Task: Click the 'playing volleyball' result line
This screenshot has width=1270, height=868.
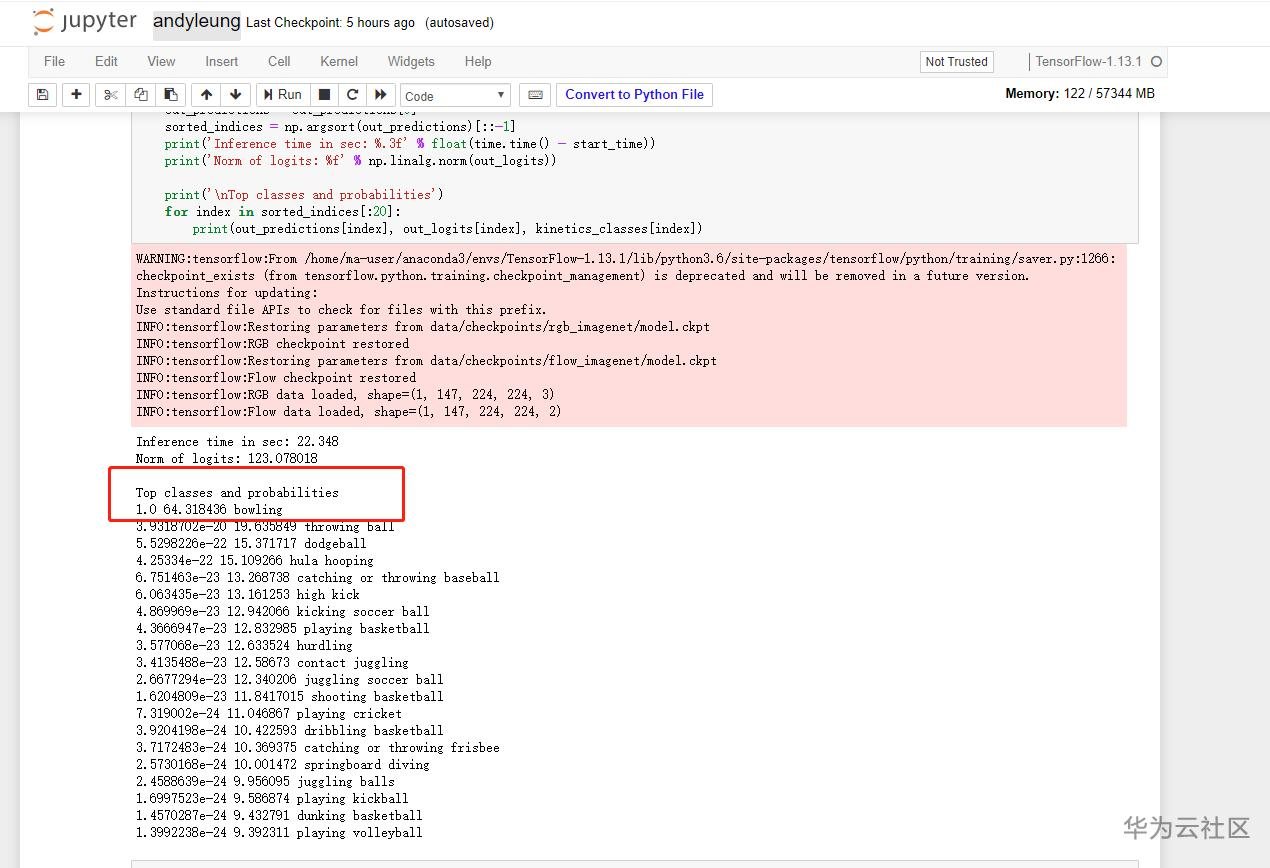Action: (x=279, y=833)
